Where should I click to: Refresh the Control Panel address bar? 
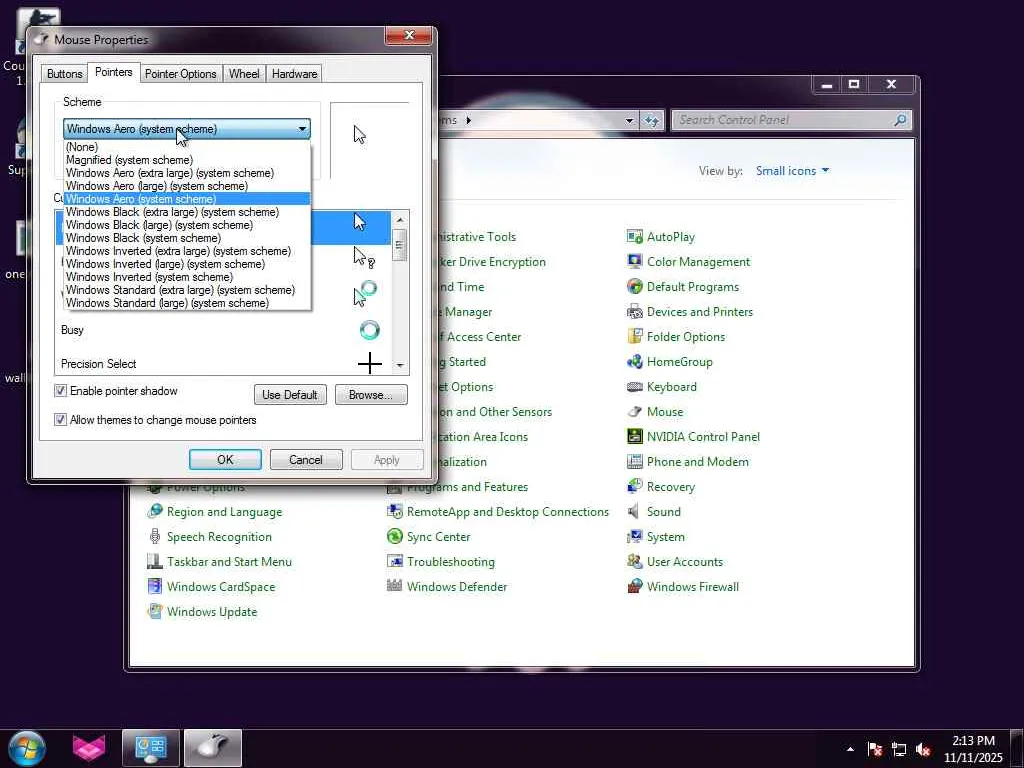coord(652,120)
